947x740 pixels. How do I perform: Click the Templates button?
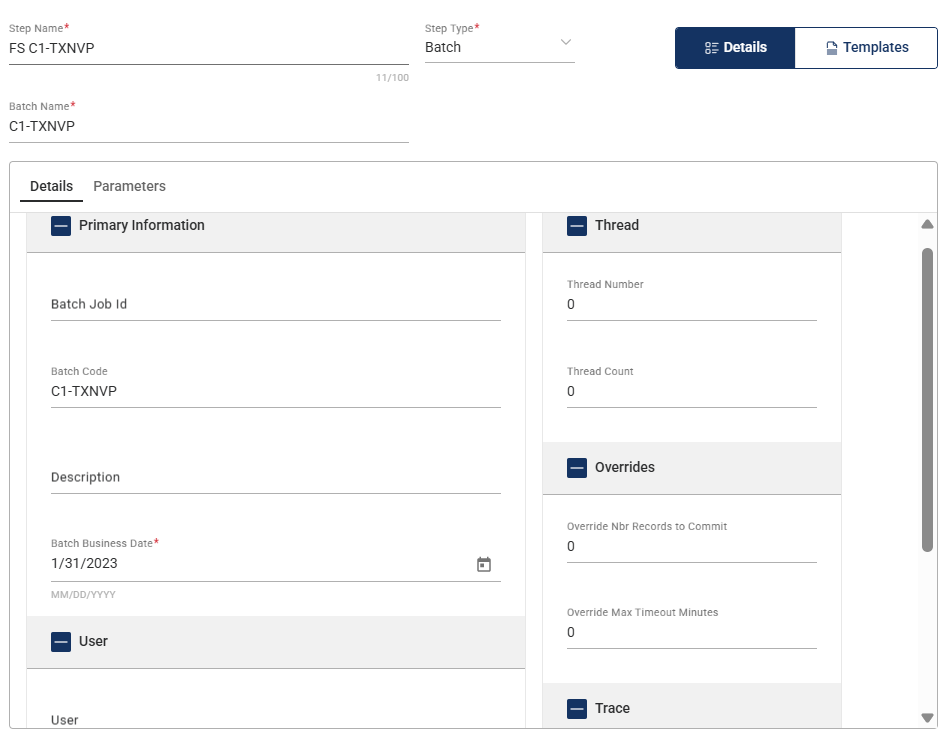(866, 48)
